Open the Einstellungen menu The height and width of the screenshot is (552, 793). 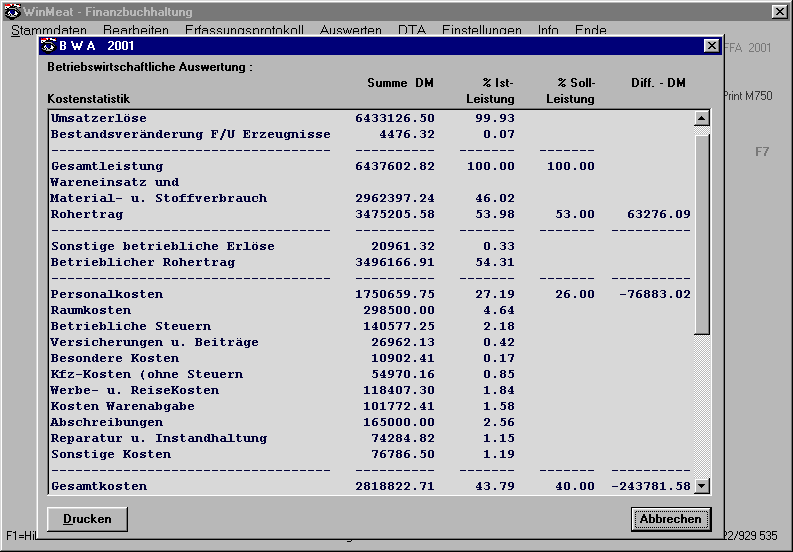481,31
